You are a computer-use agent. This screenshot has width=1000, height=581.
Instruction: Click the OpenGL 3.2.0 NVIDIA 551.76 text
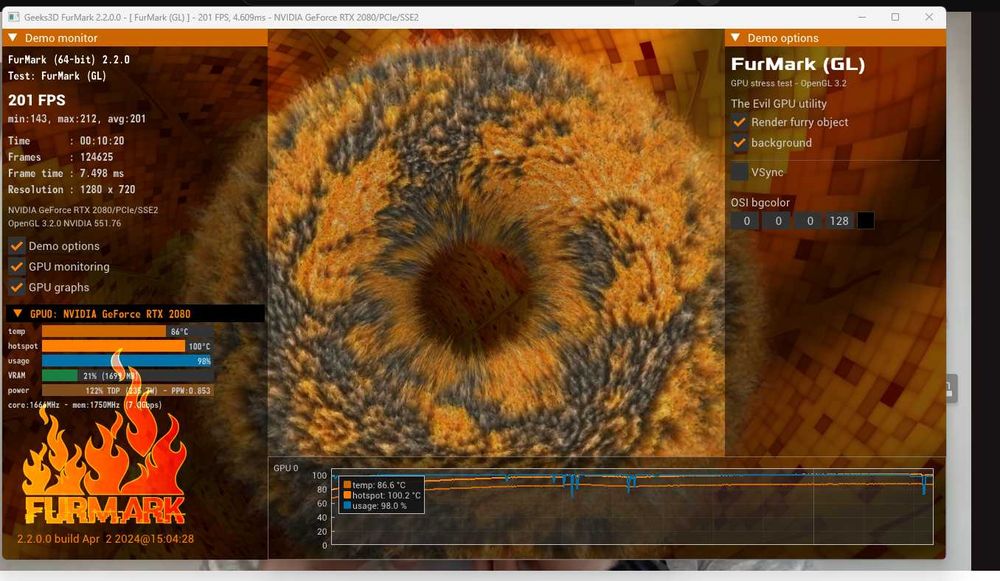click(x=64, y=223)
